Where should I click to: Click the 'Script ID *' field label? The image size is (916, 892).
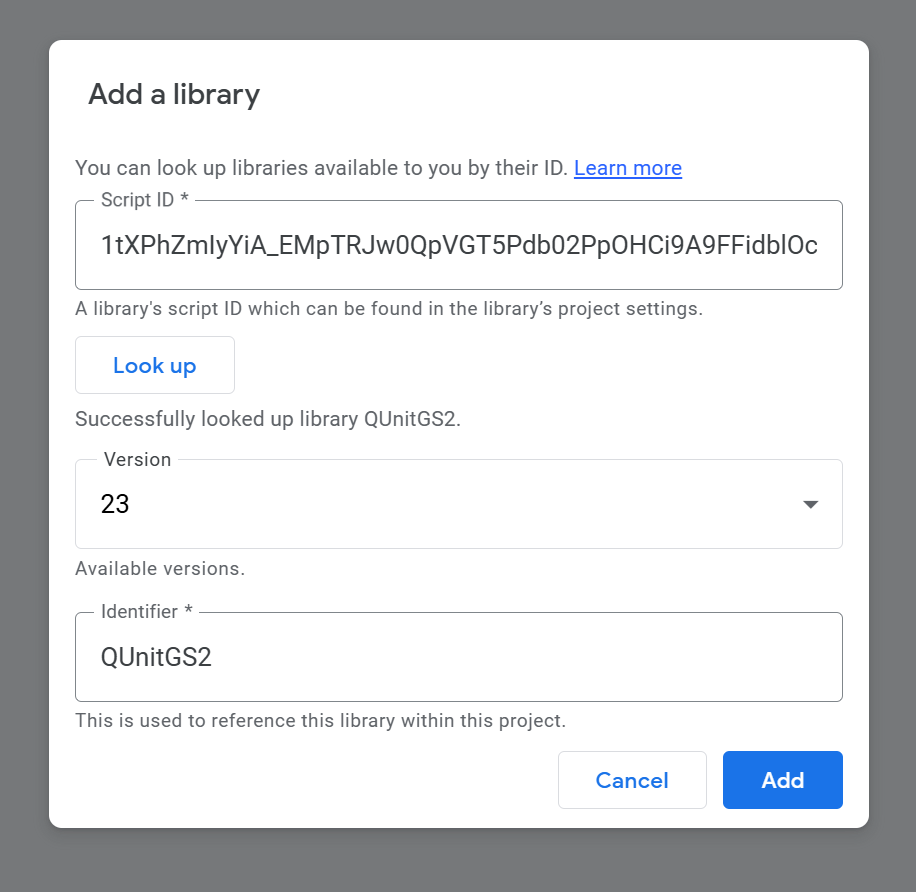point(145,200)
